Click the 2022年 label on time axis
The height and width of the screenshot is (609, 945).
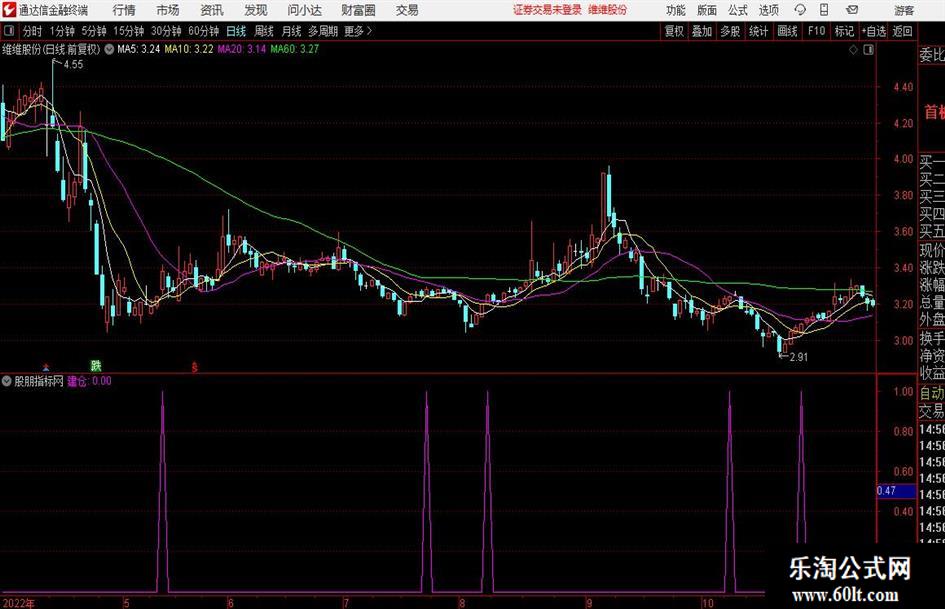19,603
